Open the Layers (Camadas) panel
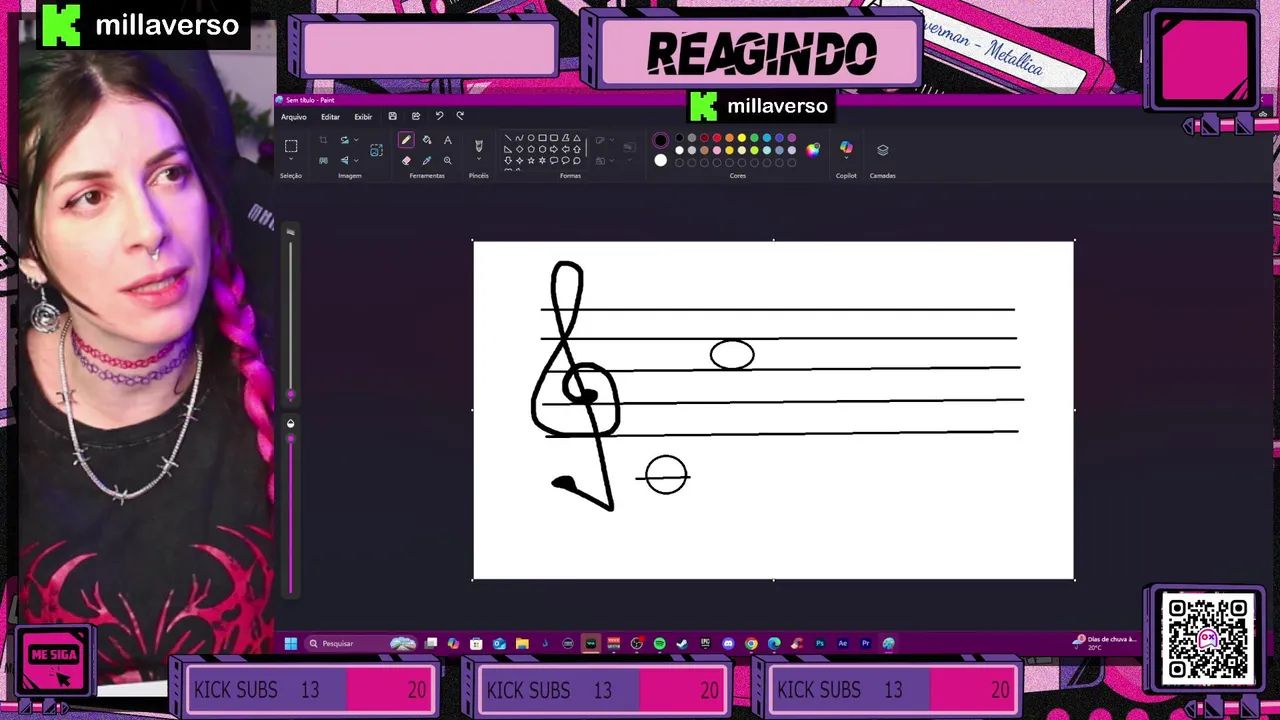 [x=882, y=150]
